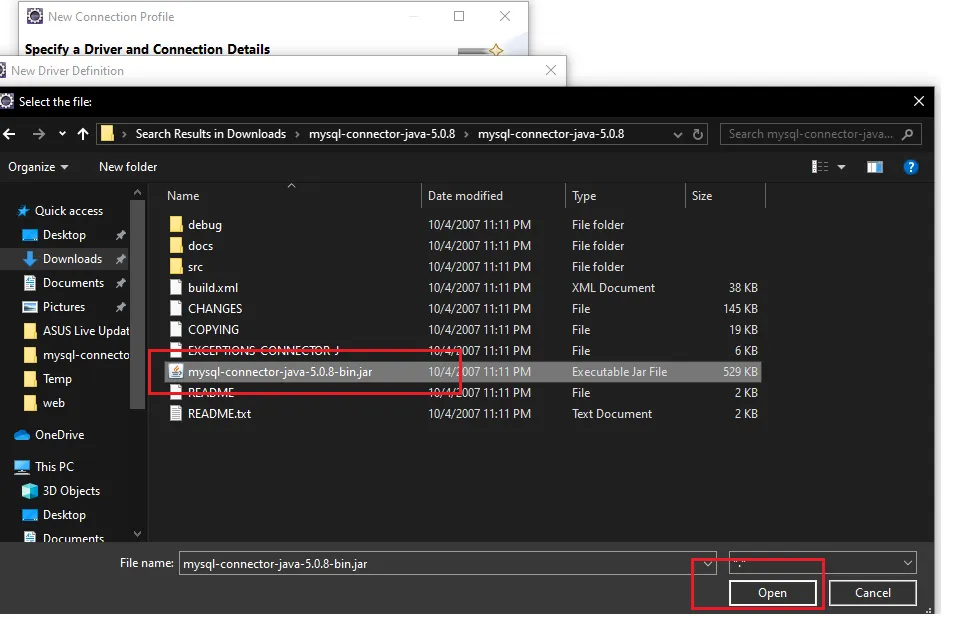The height and width of the screenshot is (618, 970).
Task: Click the sidebar scroll down arrow
Action: (x=137, y=534)
